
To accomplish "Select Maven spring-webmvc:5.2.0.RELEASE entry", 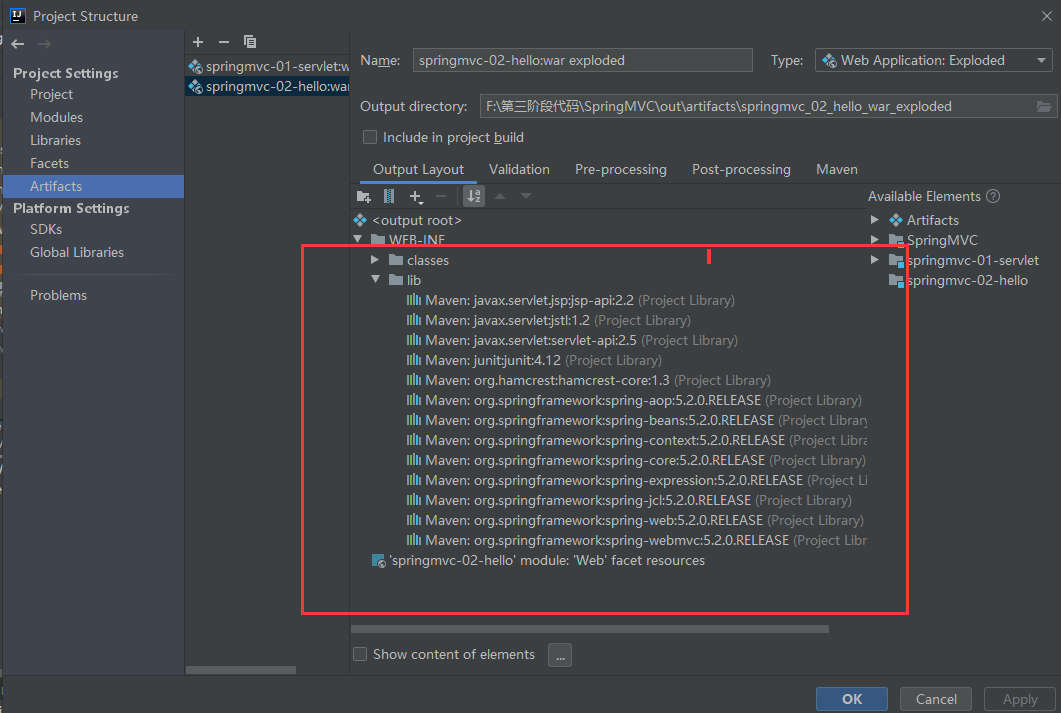I will click(636, 540).
